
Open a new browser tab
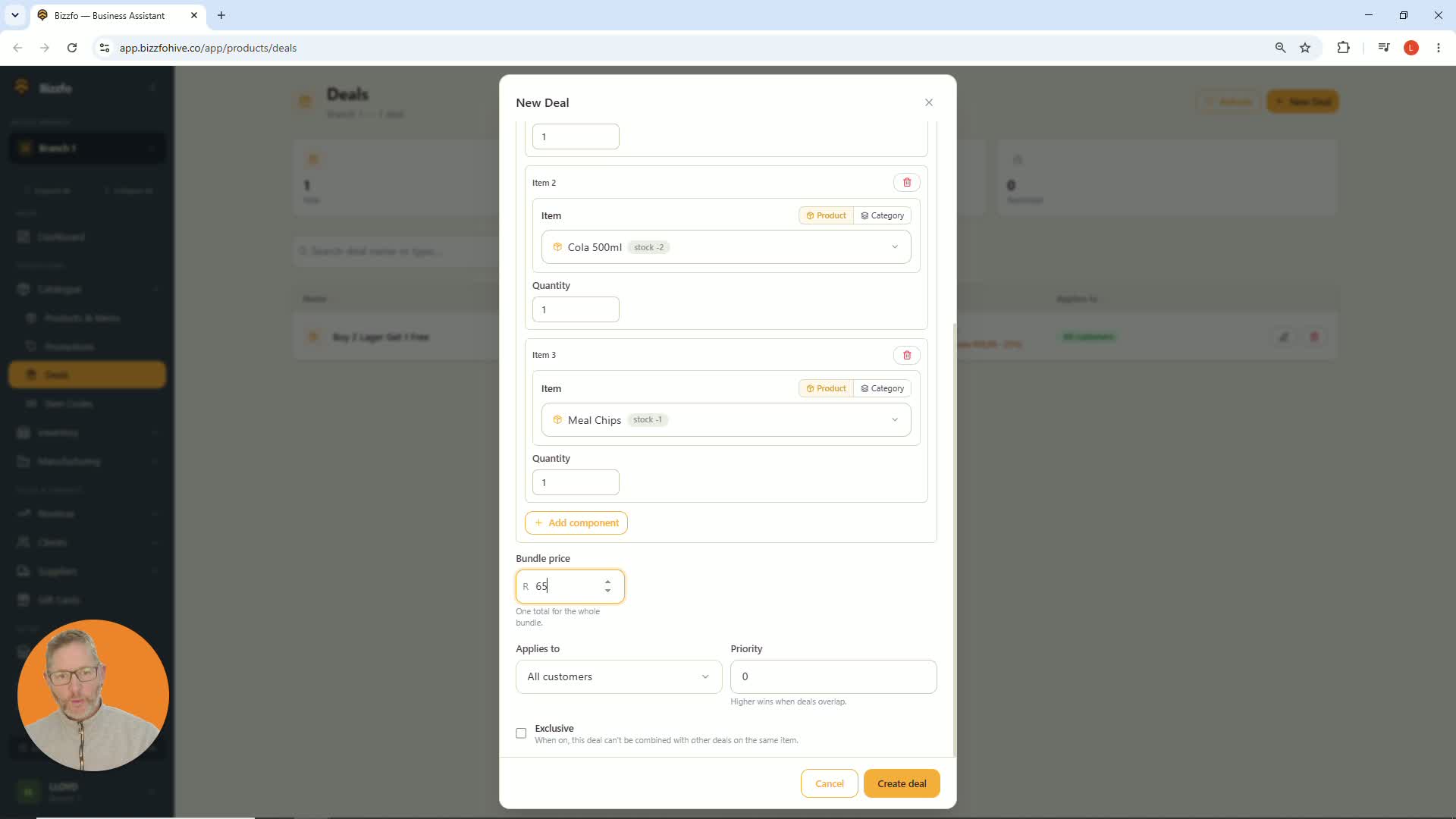[x=221, y=15]
